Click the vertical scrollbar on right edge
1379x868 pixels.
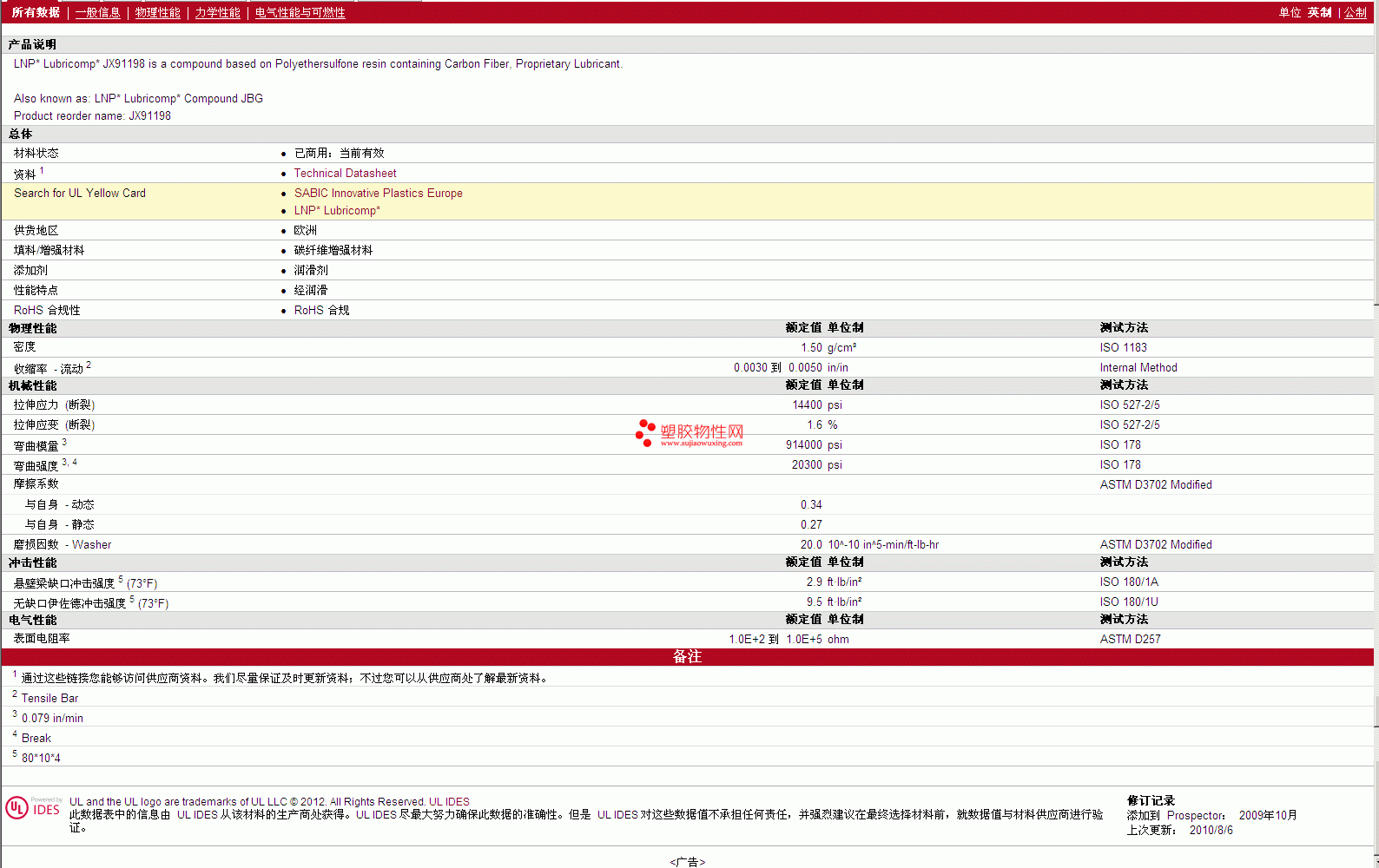(1376, 434)
